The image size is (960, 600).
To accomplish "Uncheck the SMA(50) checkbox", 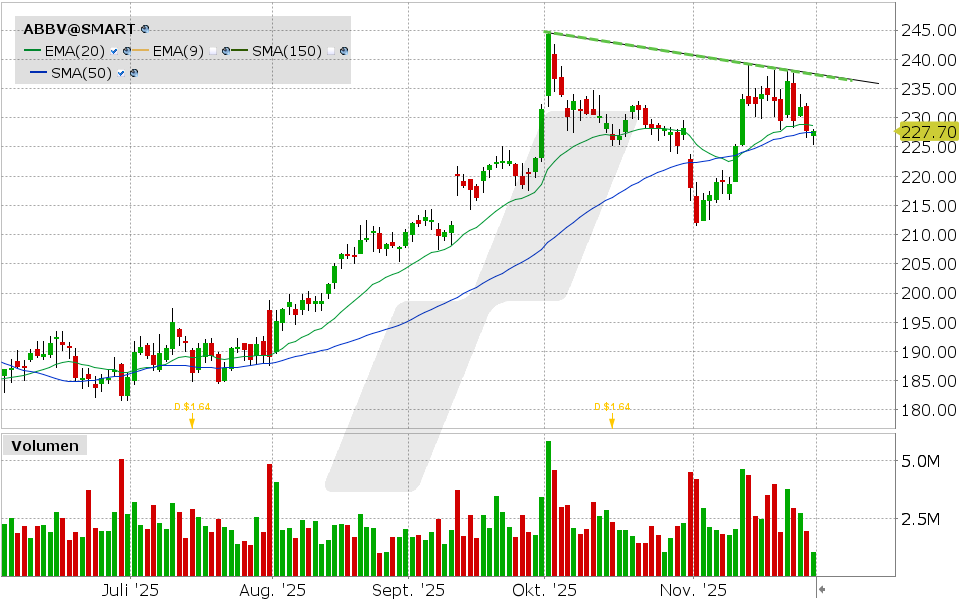I will 121,71.
